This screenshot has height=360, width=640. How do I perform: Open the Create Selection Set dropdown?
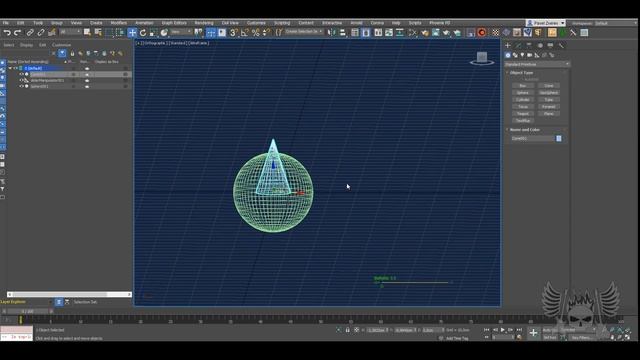point(304,32)
